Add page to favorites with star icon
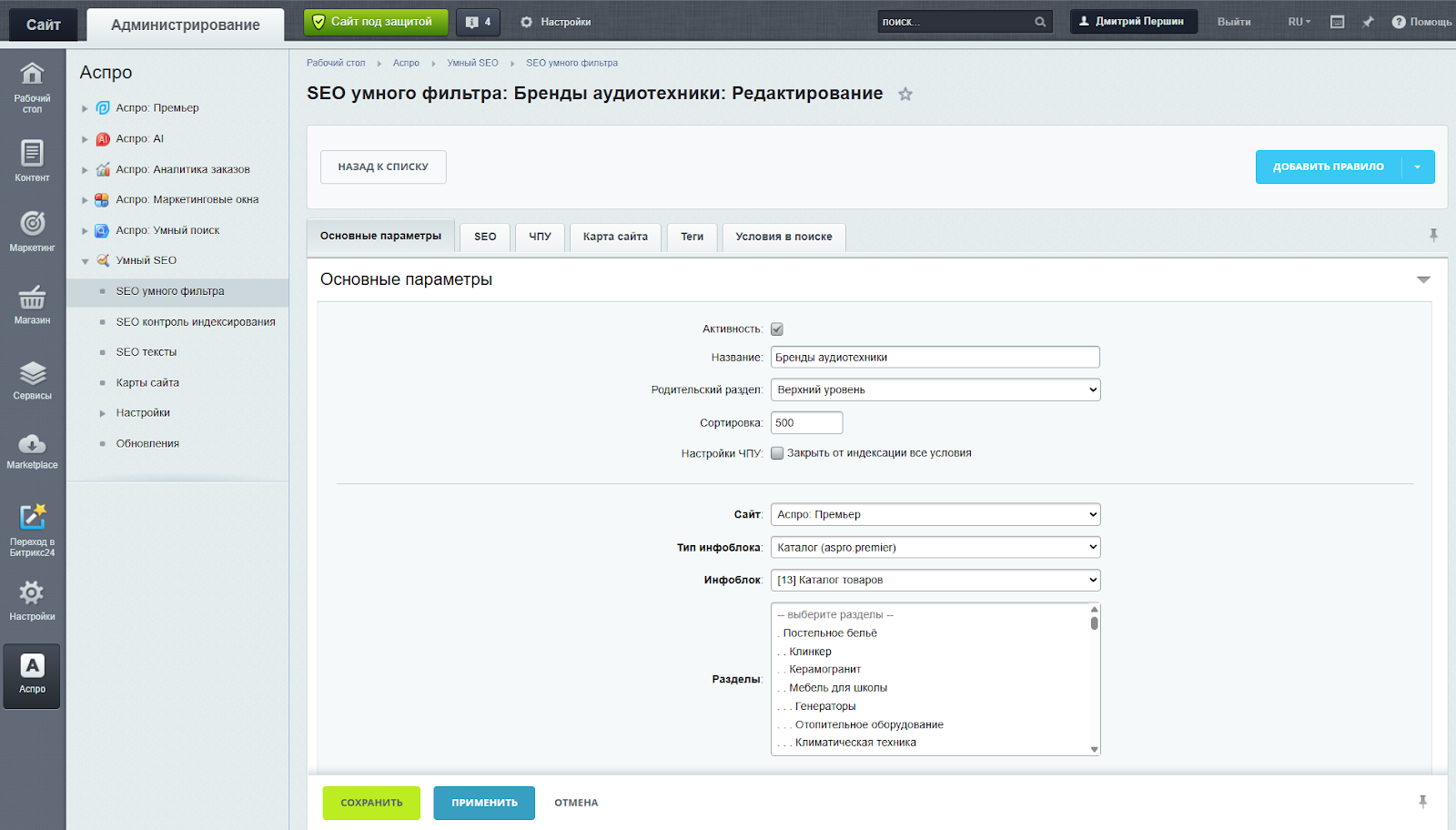Viewport: 1456px width, 830px height. tap(905, 95)
